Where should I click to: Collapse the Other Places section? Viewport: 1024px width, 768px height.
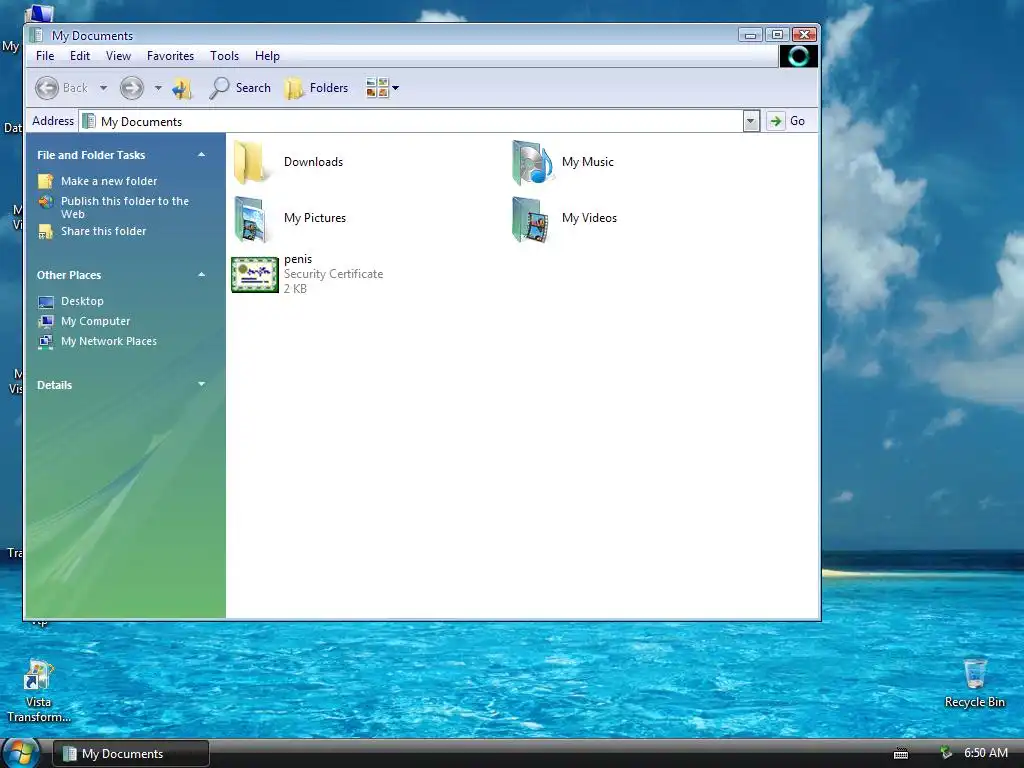coord(201,275)
